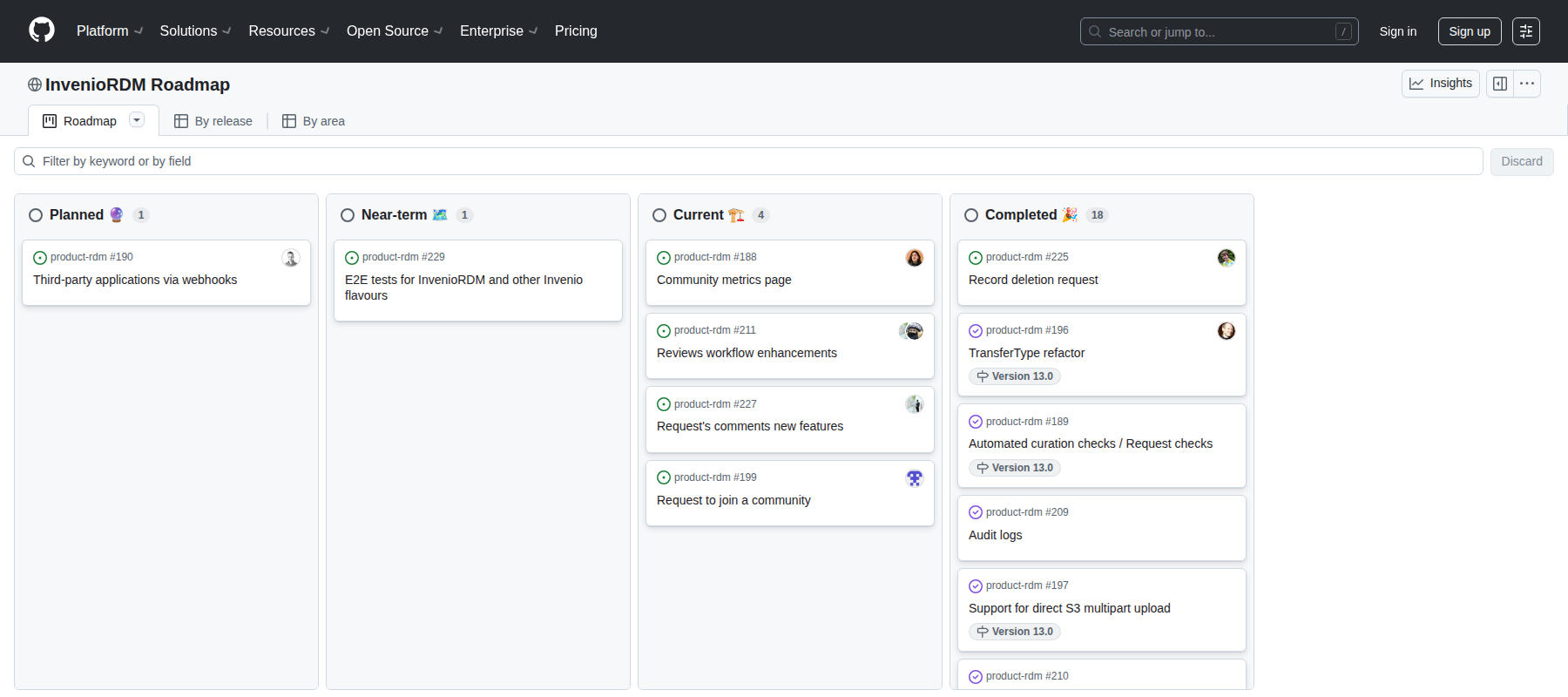Click the Discard button
Viewport: 1568px width, 697px height.
click(x=1522, y=162)
